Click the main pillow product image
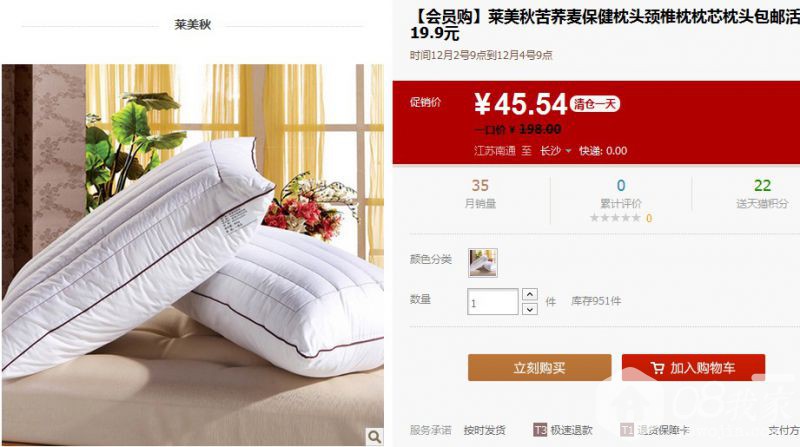Viewport: 800px width, 447px height. (x=193, y=255)
